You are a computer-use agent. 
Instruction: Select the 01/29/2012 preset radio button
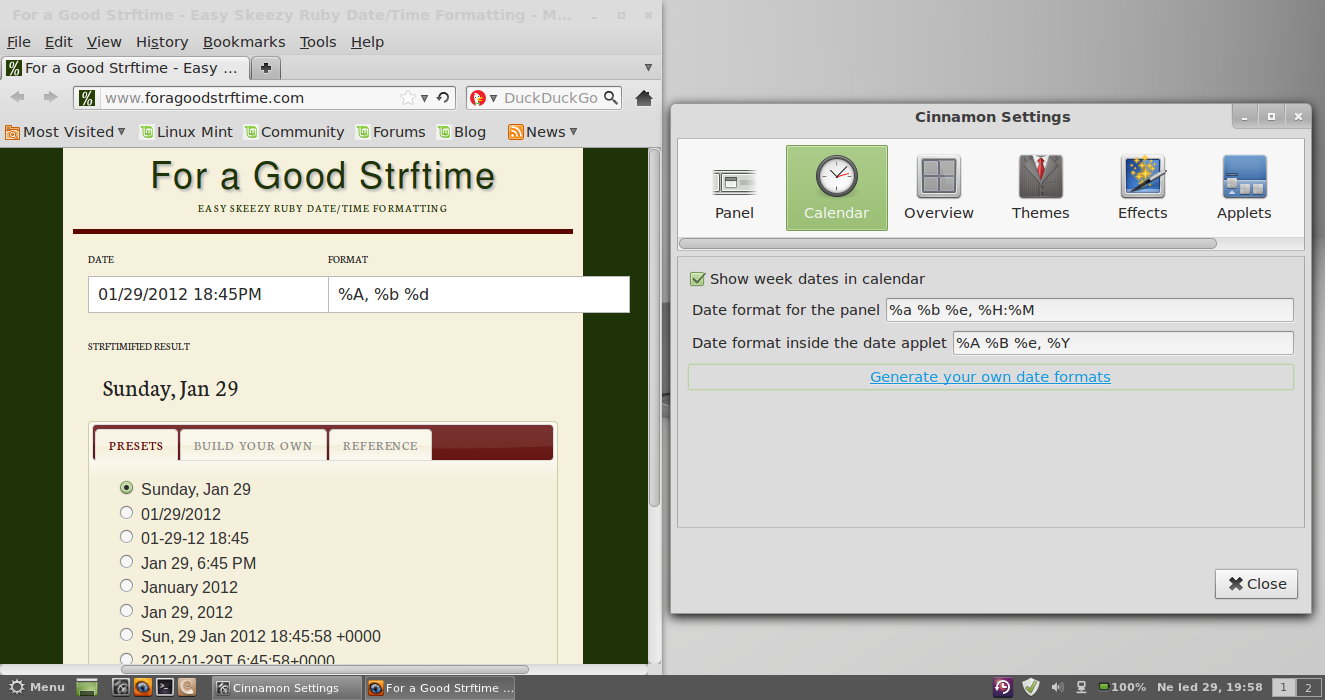126,513
